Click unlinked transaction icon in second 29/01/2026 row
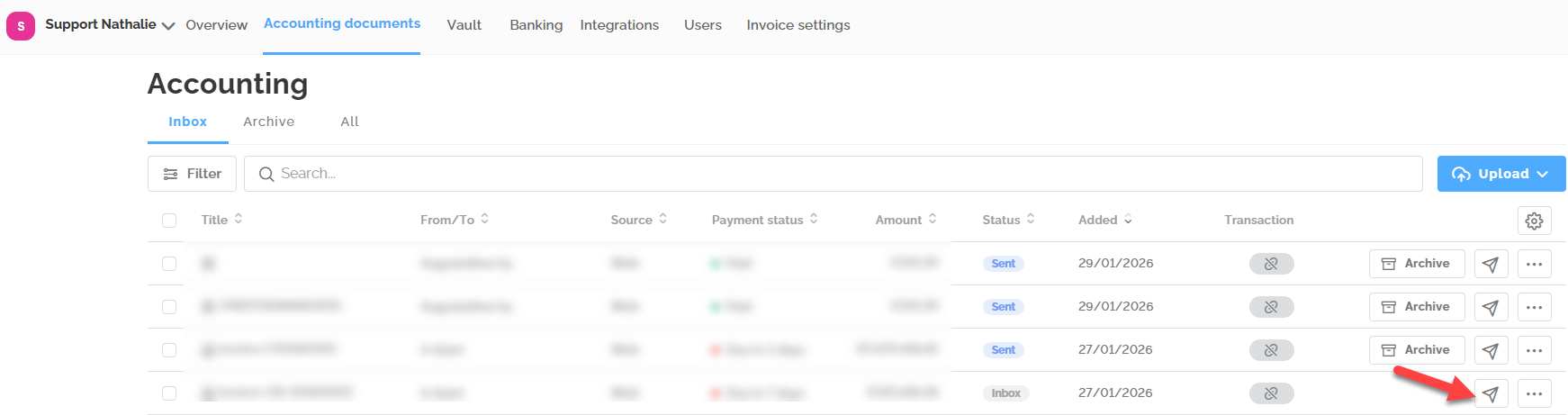The height and width of the screenshot is (415, 1568). pos(1271,307)
